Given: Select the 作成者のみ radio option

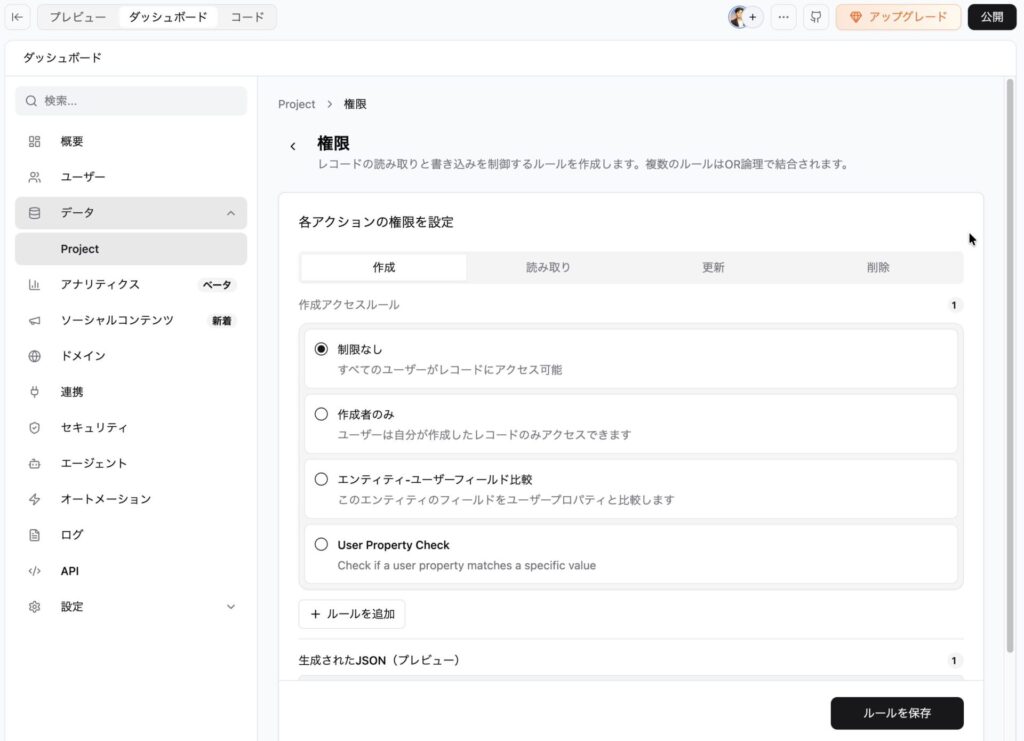Looking at the screenshot, I should click(321, 414).
